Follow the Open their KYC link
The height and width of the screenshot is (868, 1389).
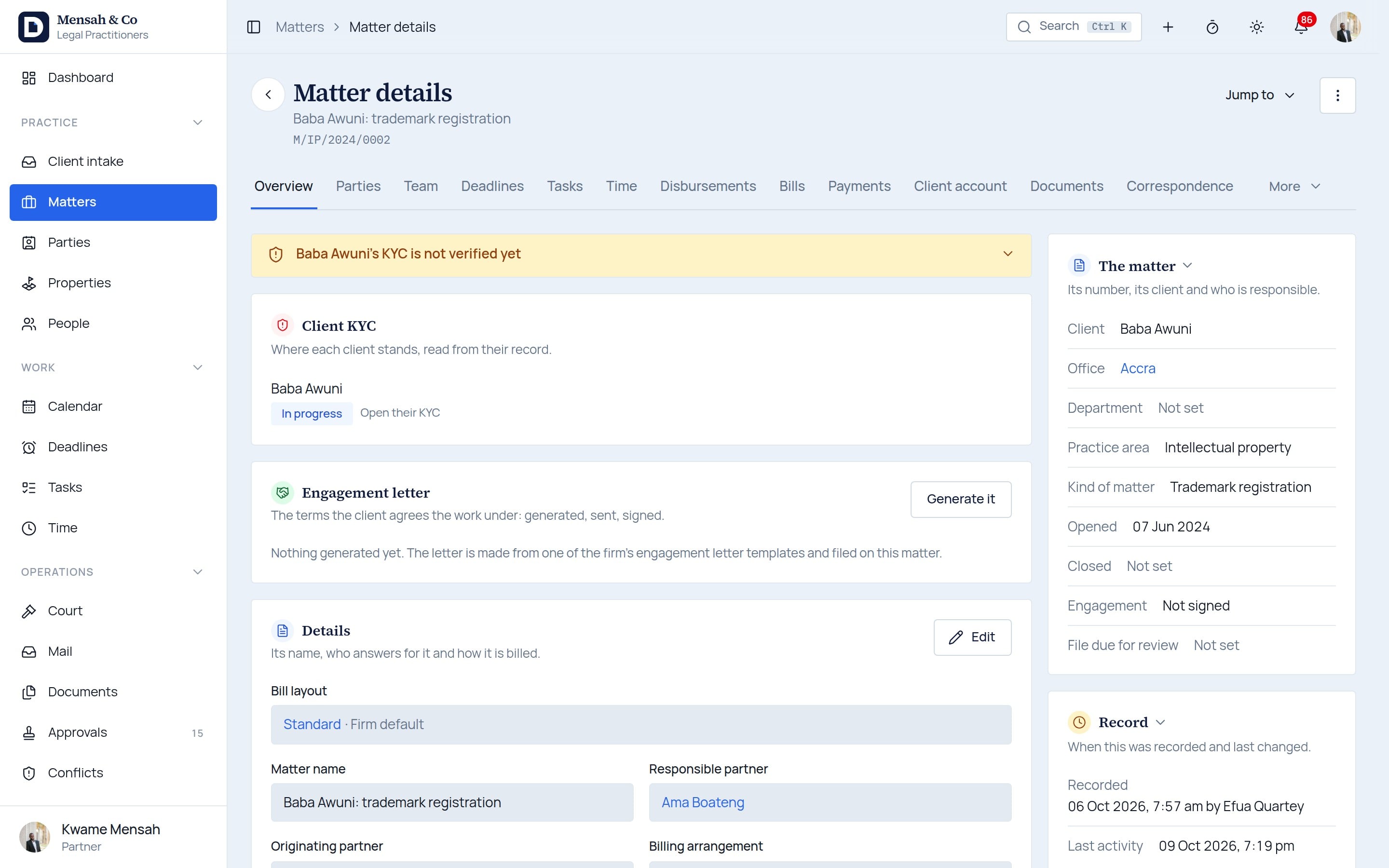(400, 413)
